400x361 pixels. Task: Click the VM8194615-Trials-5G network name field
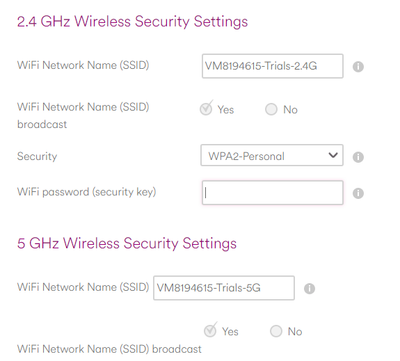click(224, 288)
